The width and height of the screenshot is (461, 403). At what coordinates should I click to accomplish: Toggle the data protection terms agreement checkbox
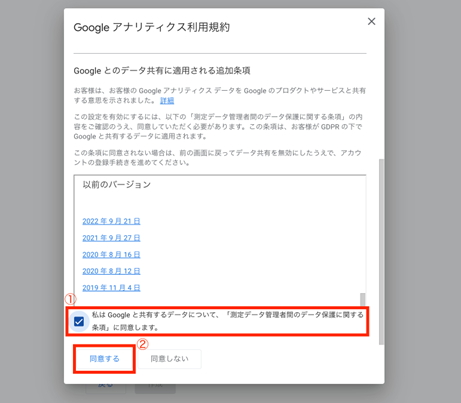[x=79, y=321]
